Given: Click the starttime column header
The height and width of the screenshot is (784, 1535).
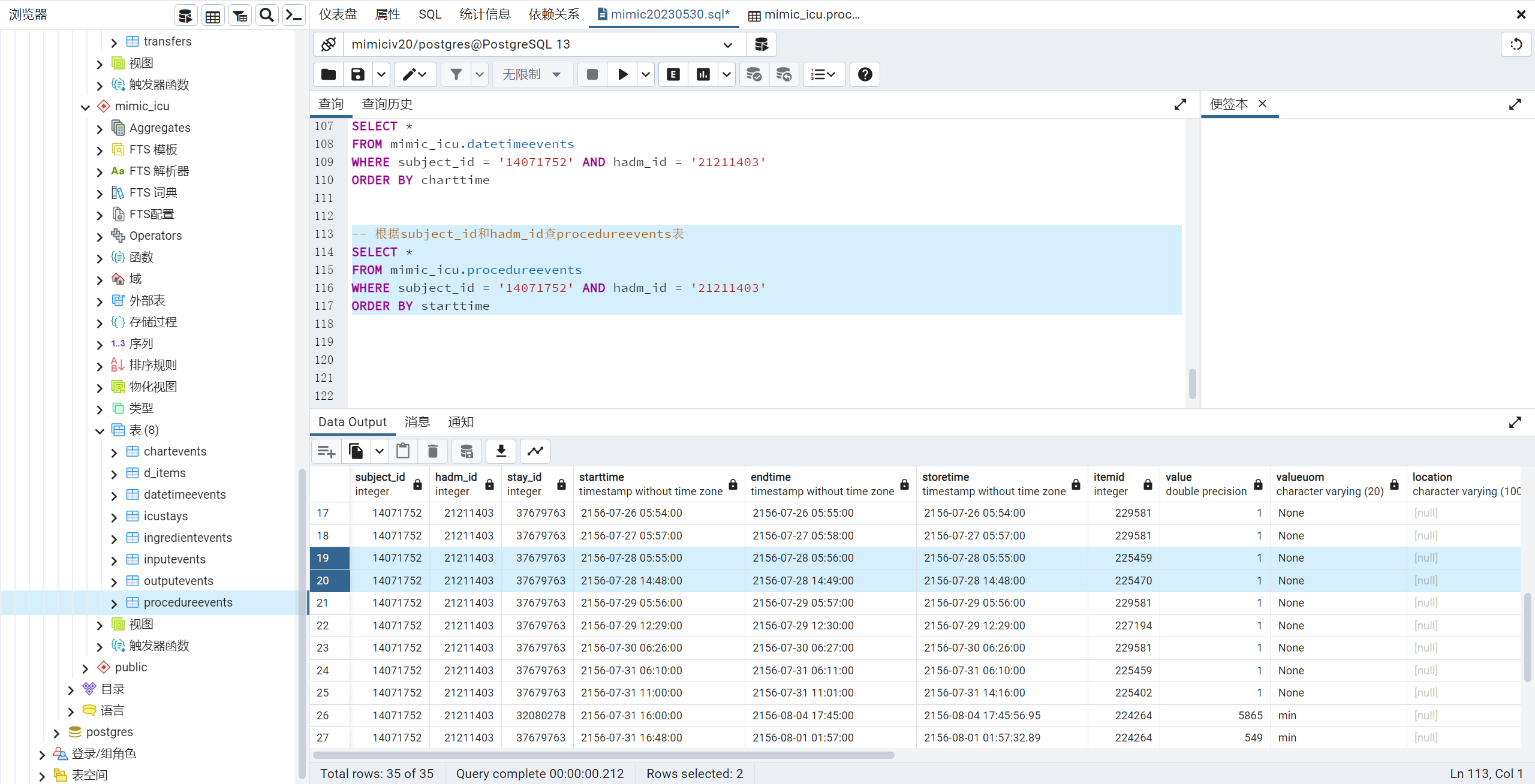Looking at the screenshot, I should [658, 484].
